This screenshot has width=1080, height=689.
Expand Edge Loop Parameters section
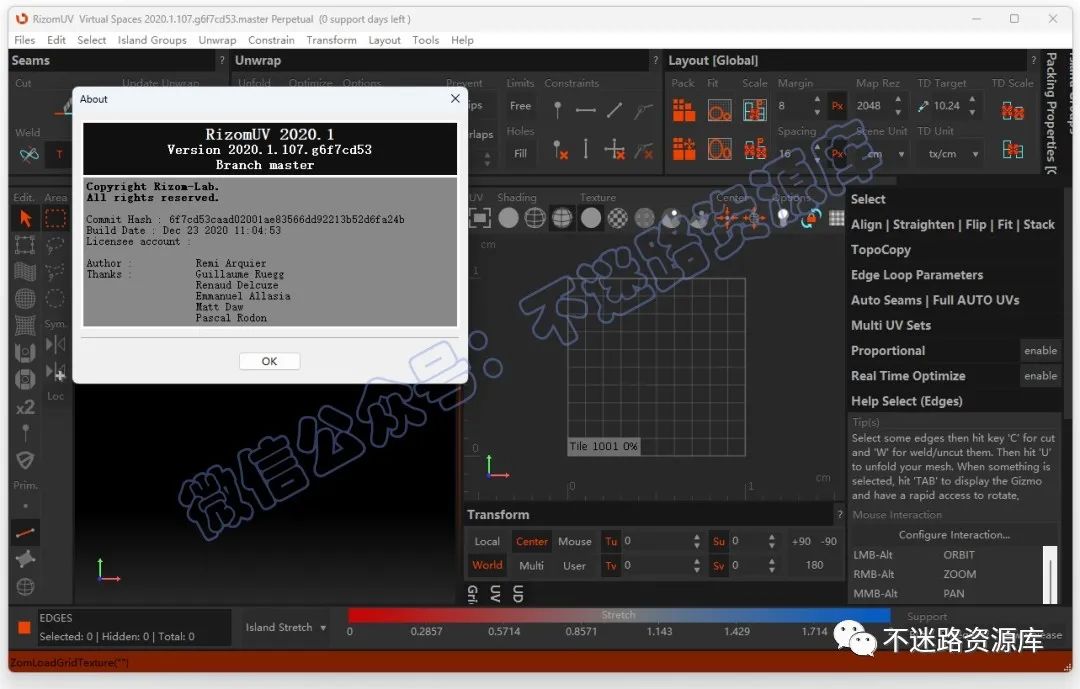coord(917,275)
